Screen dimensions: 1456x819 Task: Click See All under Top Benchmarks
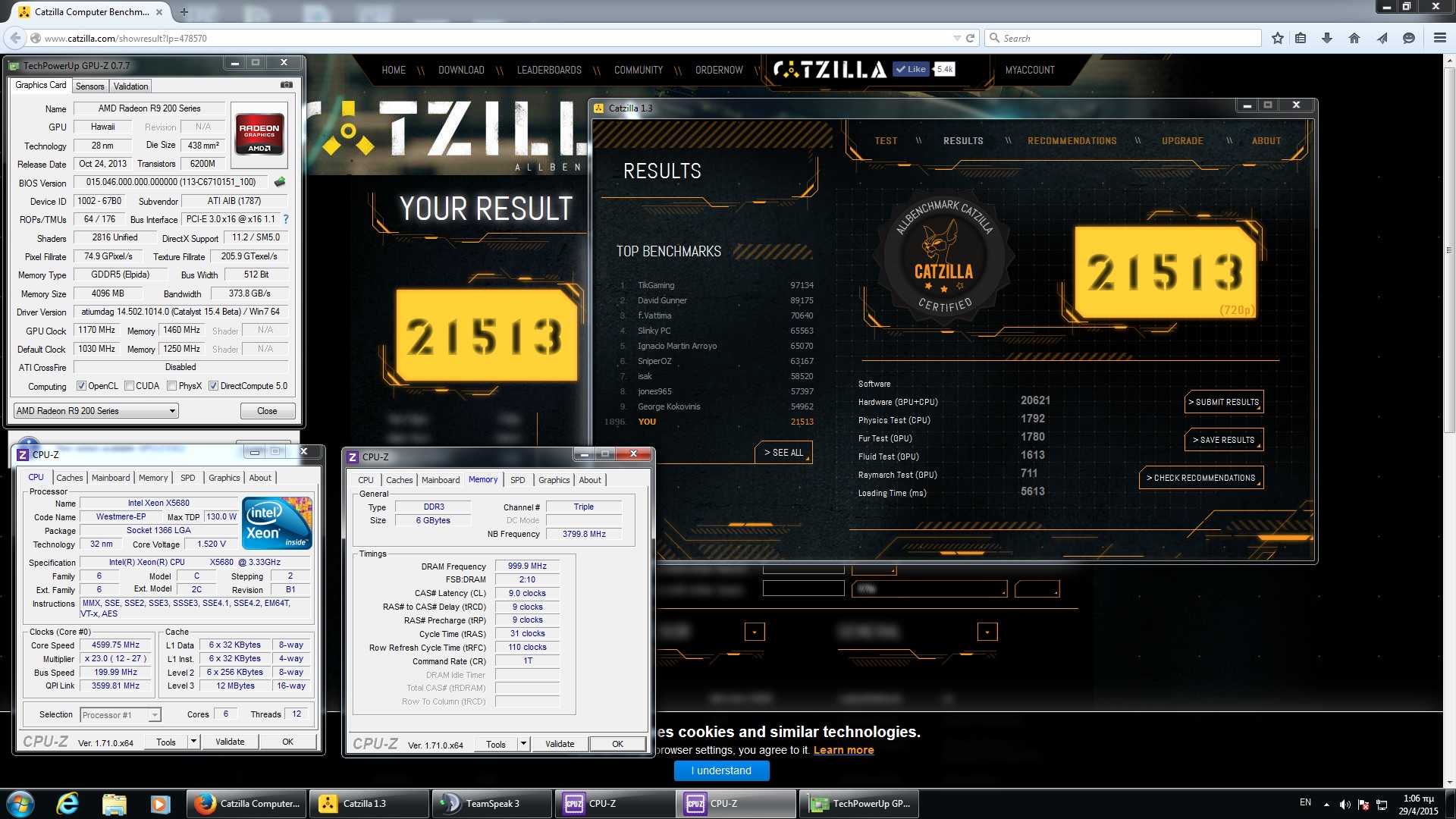783,453
